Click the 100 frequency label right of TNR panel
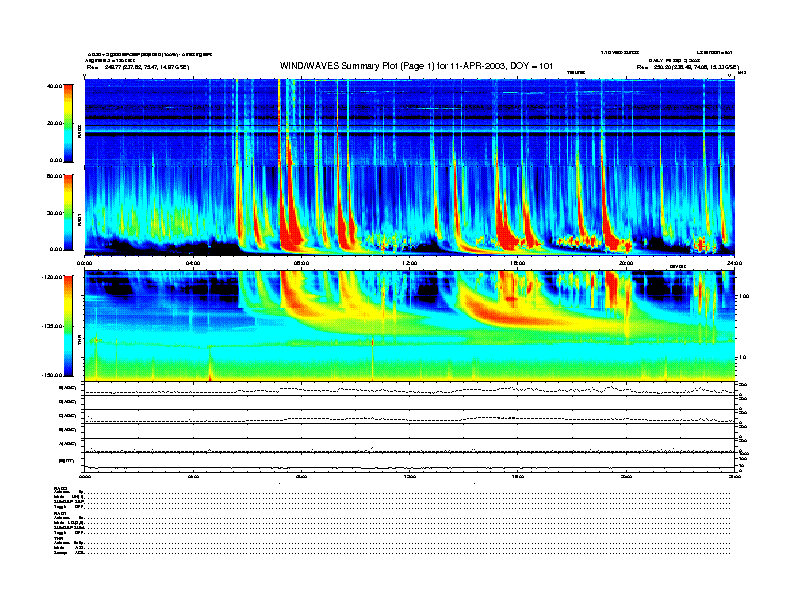The height and width of the screenshot is (612, 792). click(744, 296)
